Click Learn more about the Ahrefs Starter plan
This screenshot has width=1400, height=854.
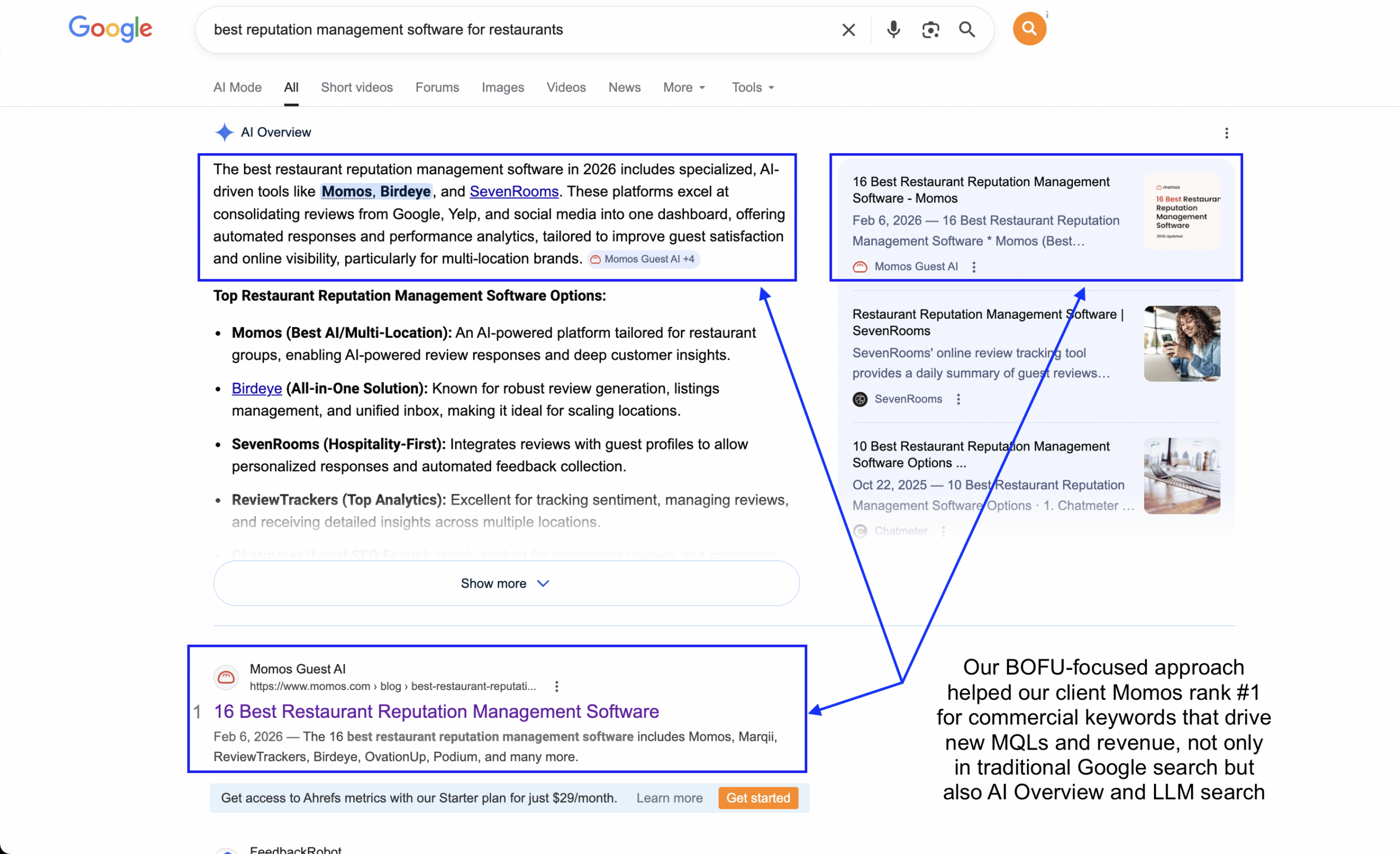(669, 798)
